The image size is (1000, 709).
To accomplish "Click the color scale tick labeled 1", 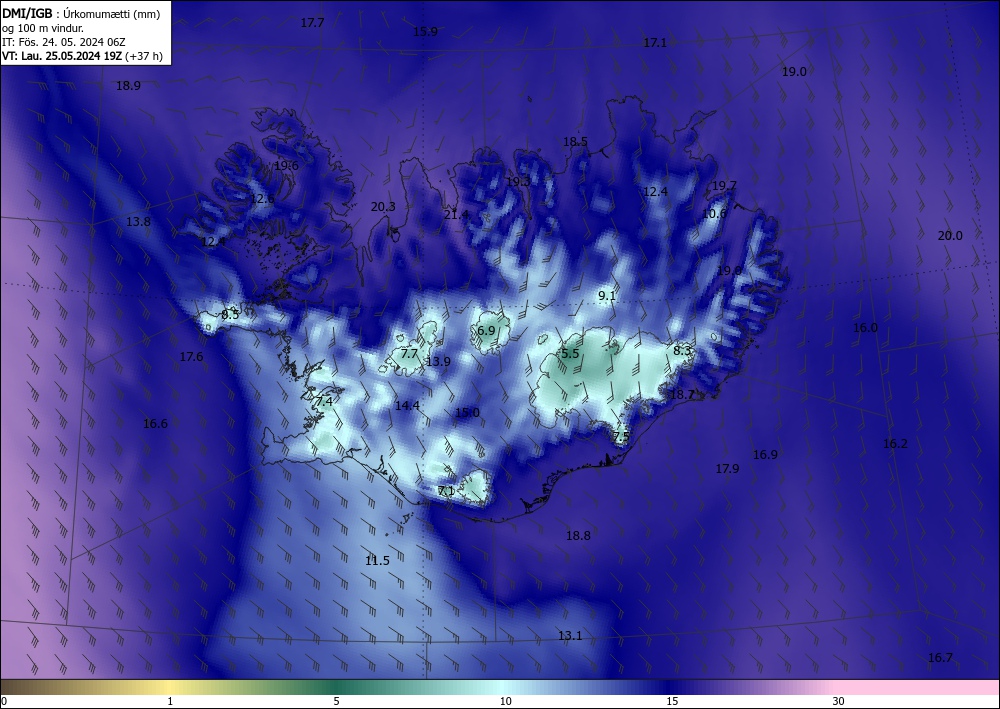I will [x=170, y=702].
